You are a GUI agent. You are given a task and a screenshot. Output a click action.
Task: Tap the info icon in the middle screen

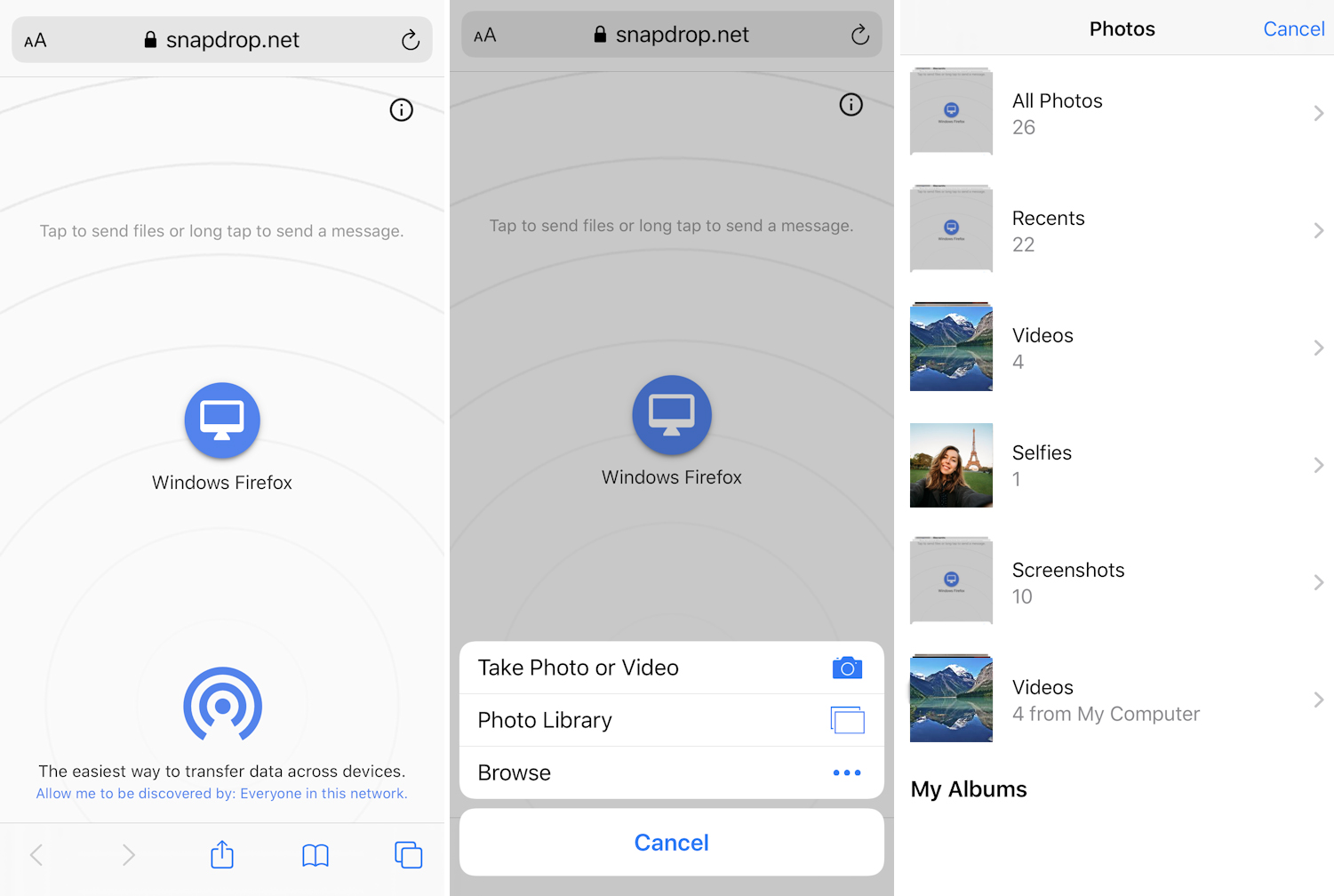pyautogui.click(x=851, y=105)
